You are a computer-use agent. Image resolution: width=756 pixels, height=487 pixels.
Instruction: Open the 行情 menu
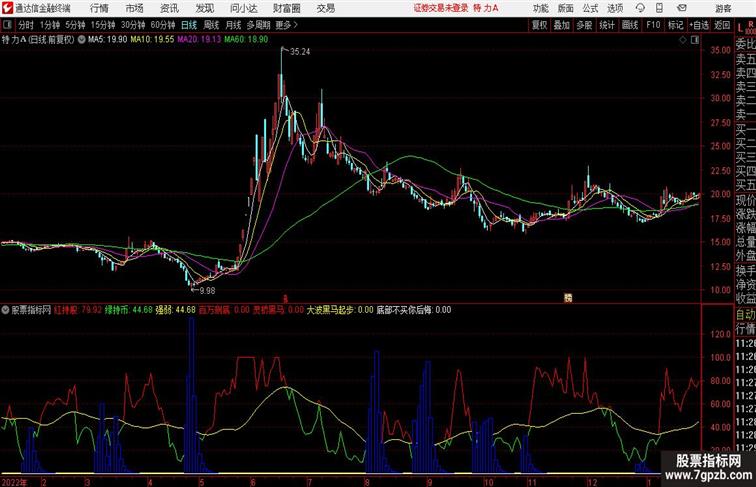pyautogui.click(x=99, y=8)
